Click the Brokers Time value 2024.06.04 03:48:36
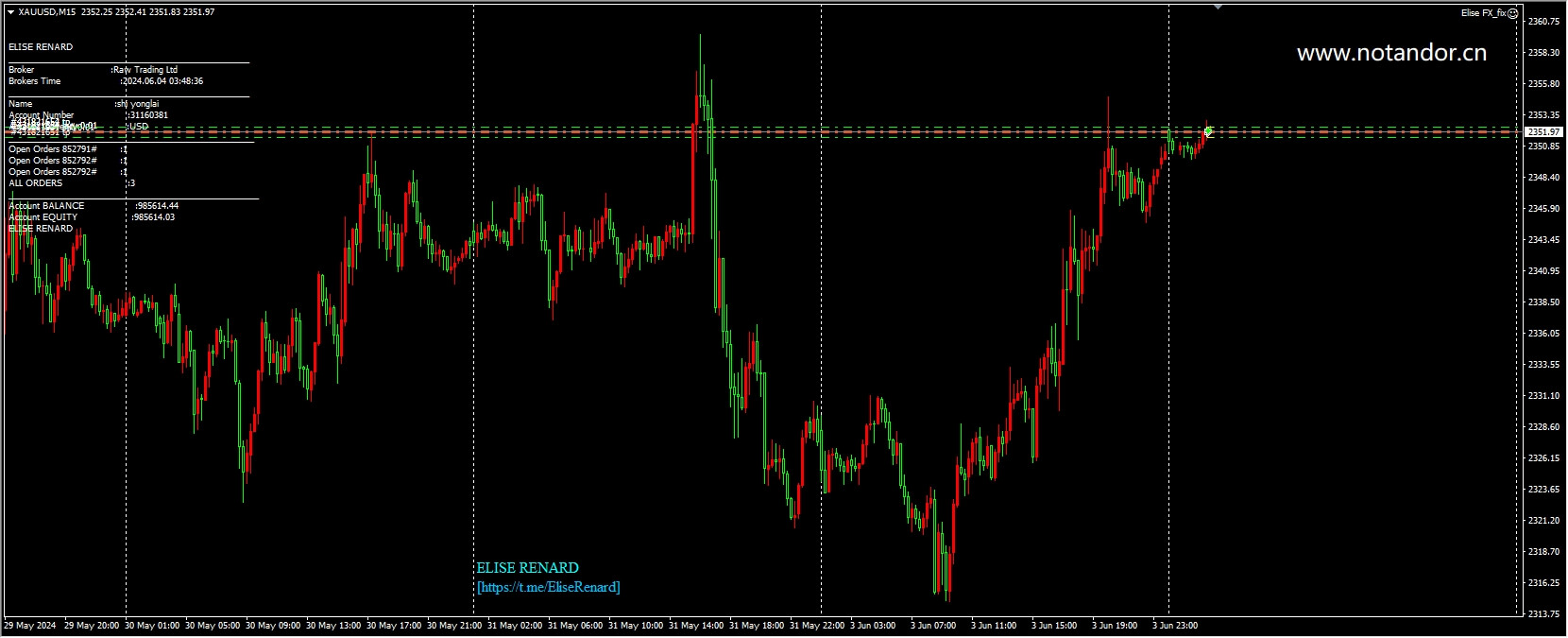Image resolution: width=1568 pixels, height=638 pixels. click(x=162, y=81)
